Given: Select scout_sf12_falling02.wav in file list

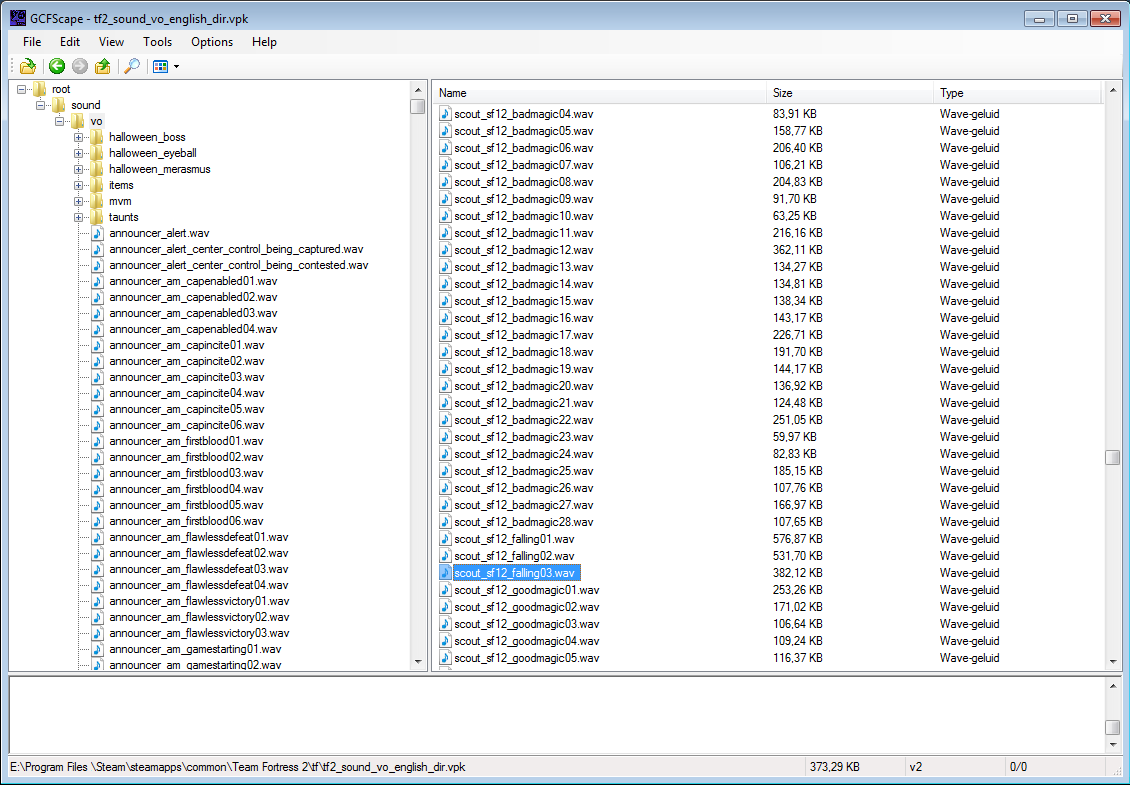Looking at the screenshot, I should click(x=514, y=556).
